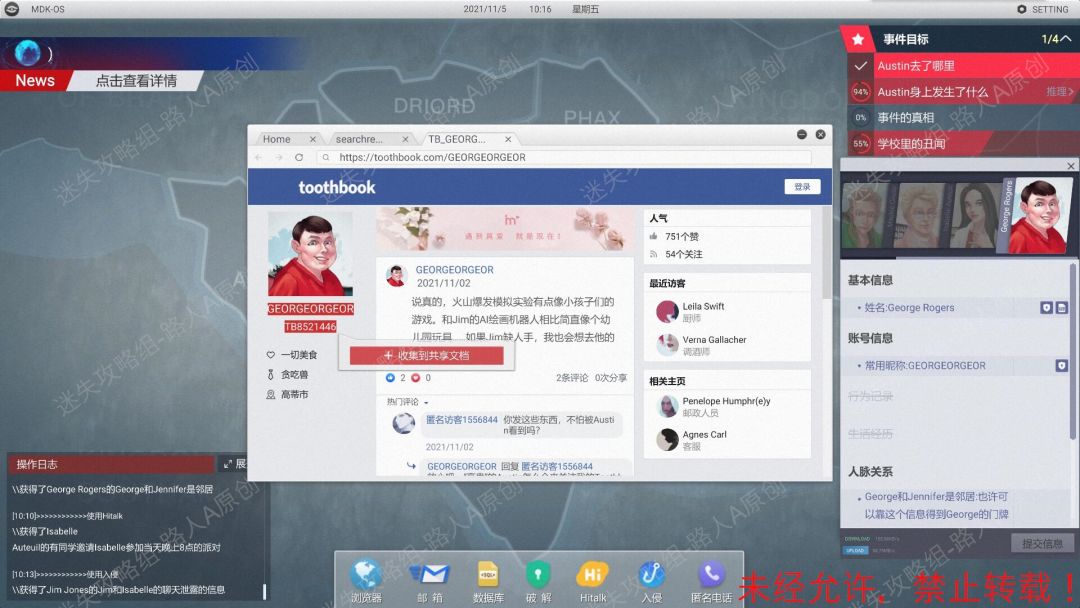Viewport: 1080px width, 608px height.
Task: Select the TB_GEORG... tab
Action: pyautogui.click(x=457, y=139)
